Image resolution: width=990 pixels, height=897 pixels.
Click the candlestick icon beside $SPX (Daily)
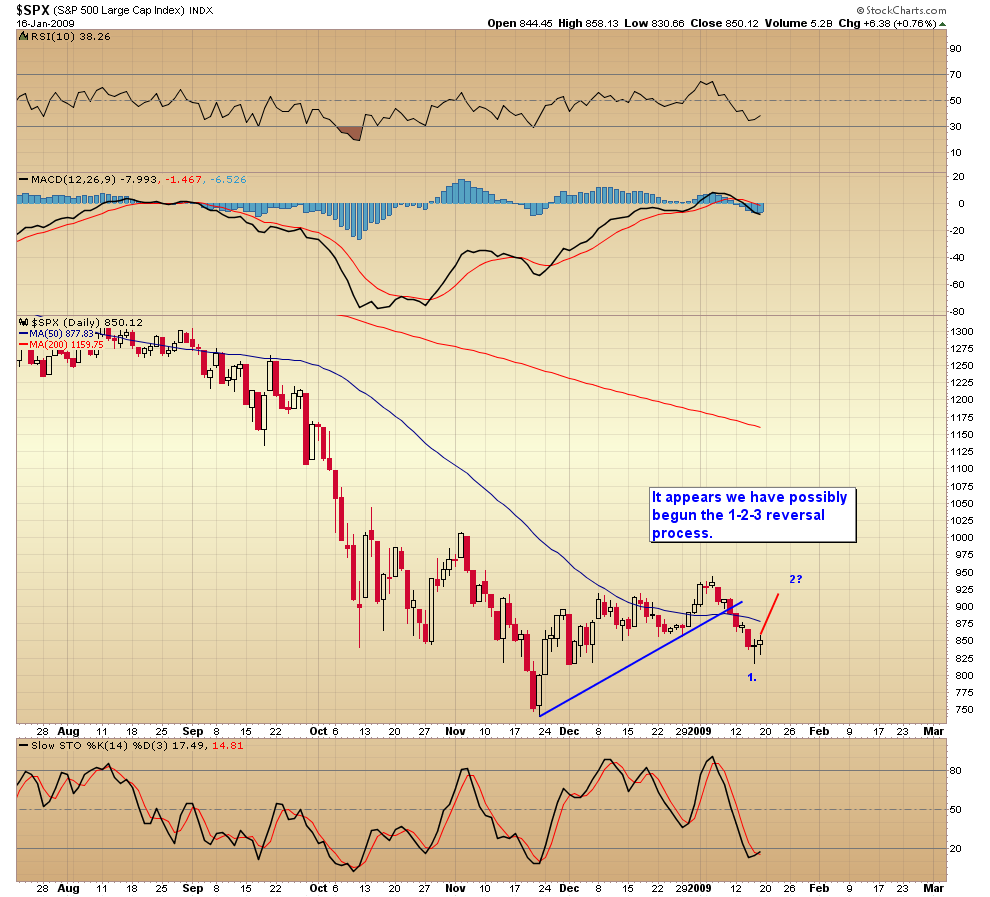pyautogui.click(x=24, y=323)
